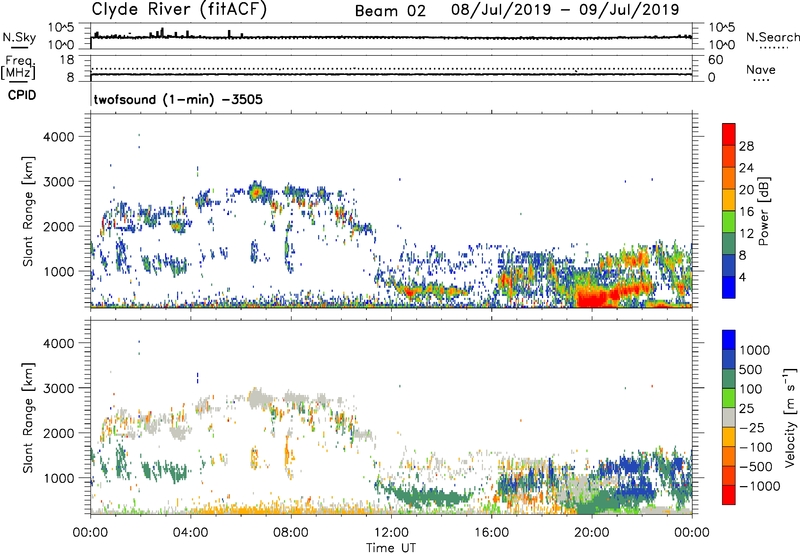The width and height of the screenshot is (800, 554).
Task: Click the '18' frequency axis value
Action: 67,60
